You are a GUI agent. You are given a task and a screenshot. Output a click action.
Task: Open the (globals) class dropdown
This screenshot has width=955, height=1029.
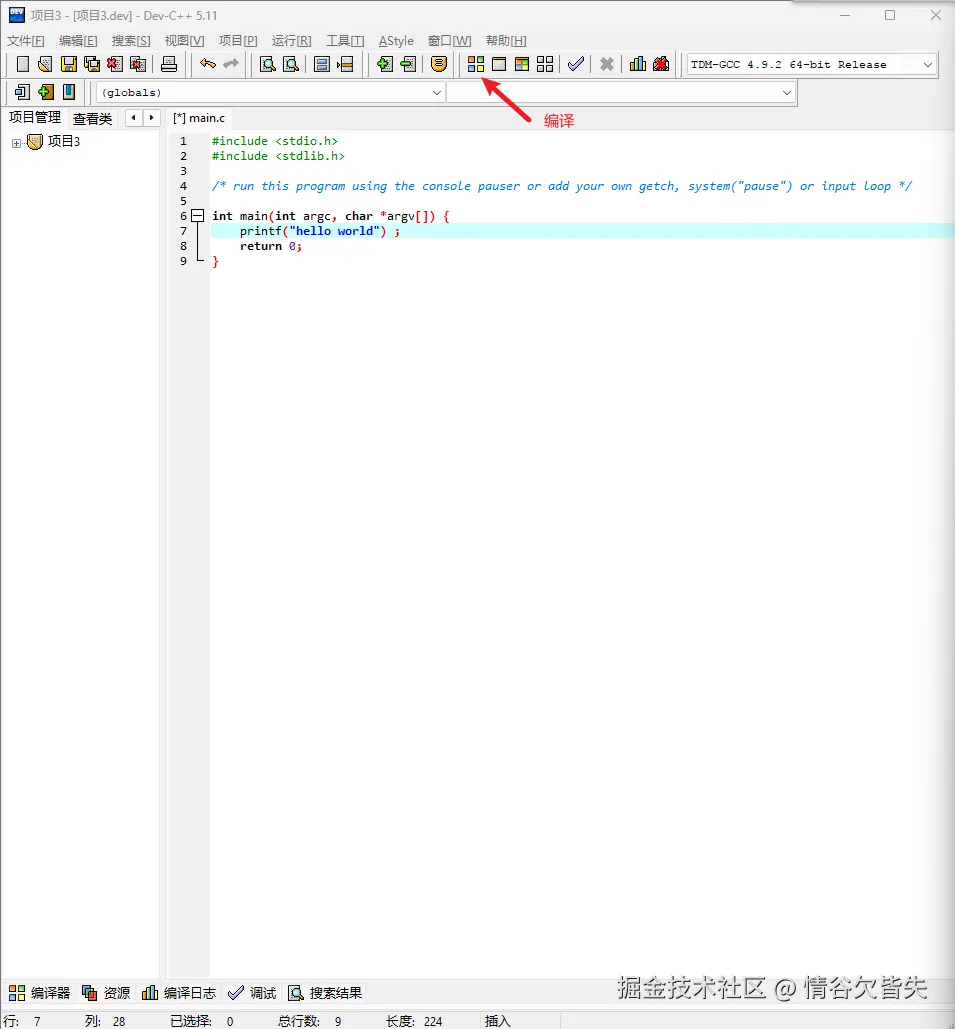click(270, 93)
